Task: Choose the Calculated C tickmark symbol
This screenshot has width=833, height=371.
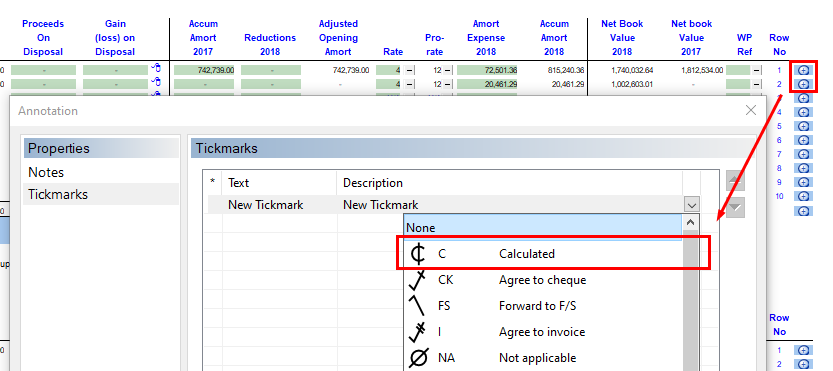Action: 418,254
